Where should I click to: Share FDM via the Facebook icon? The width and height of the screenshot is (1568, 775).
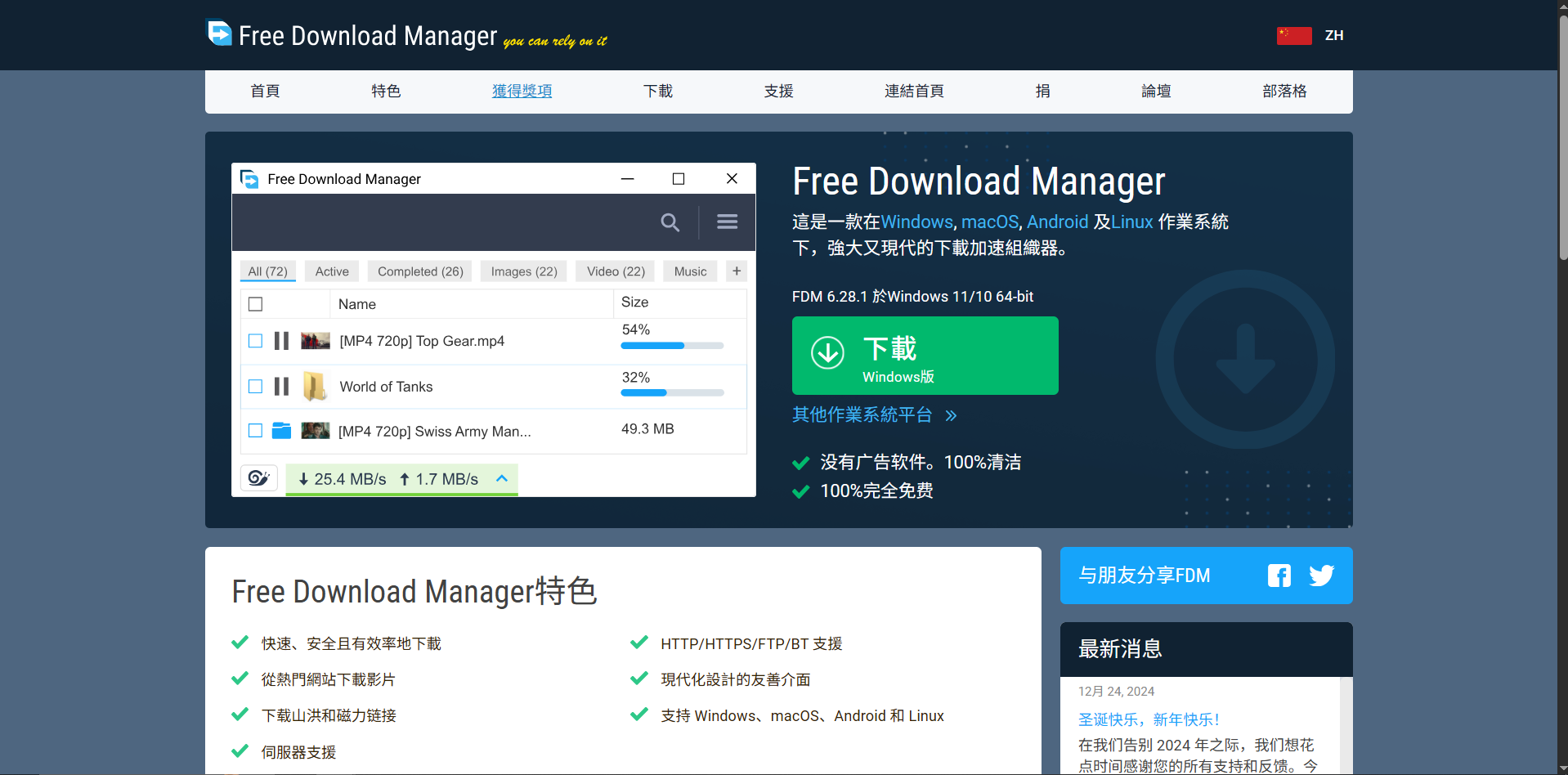(x=1279, y=576)
